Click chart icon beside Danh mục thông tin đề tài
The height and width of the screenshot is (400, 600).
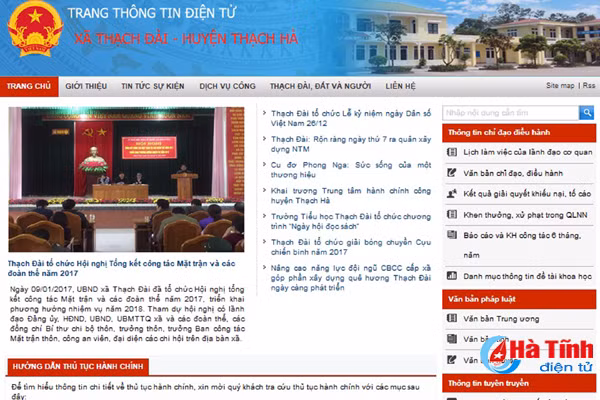[x=452, y=276]
